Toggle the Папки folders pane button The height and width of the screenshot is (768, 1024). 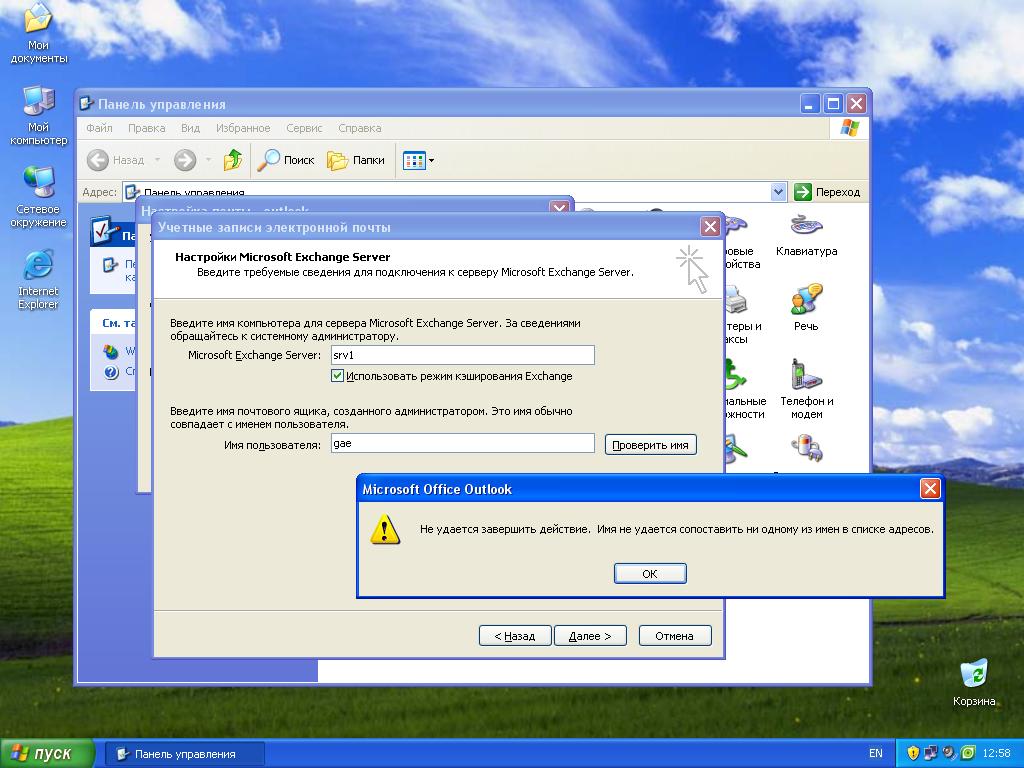[x=356, y=160]
